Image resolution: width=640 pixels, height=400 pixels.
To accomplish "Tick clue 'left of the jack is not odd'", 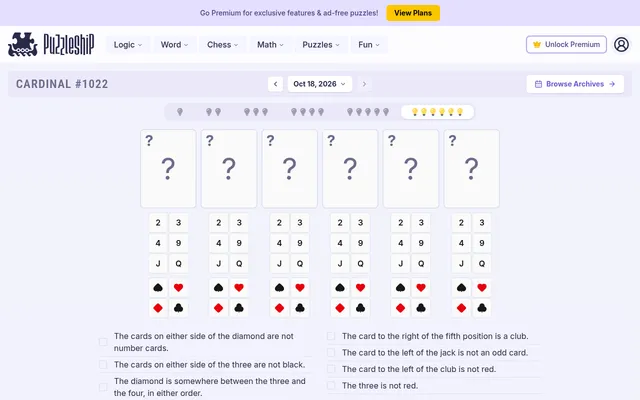I will (x=331, y=352).
